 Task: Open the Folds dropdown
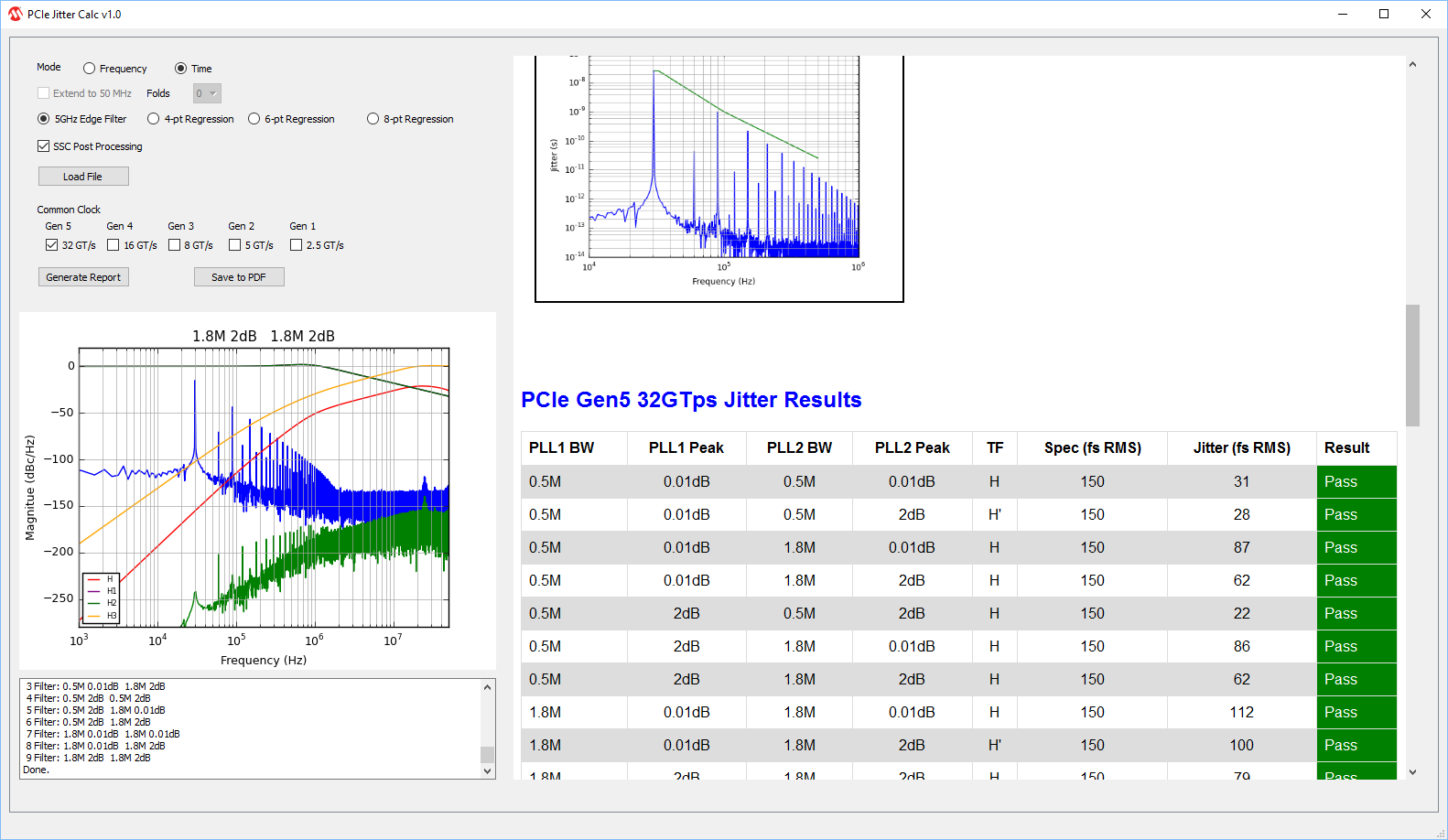pos(207,93)
